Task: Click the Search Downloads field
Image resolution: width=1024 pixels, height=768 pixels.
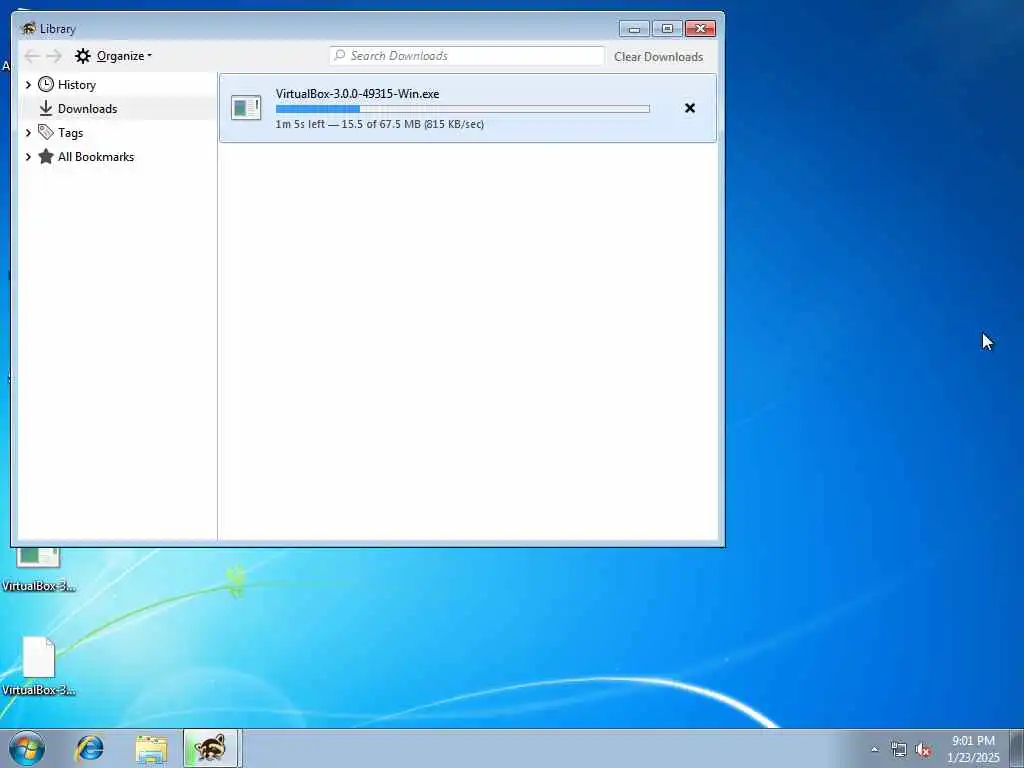Action: tap(467, 56)
